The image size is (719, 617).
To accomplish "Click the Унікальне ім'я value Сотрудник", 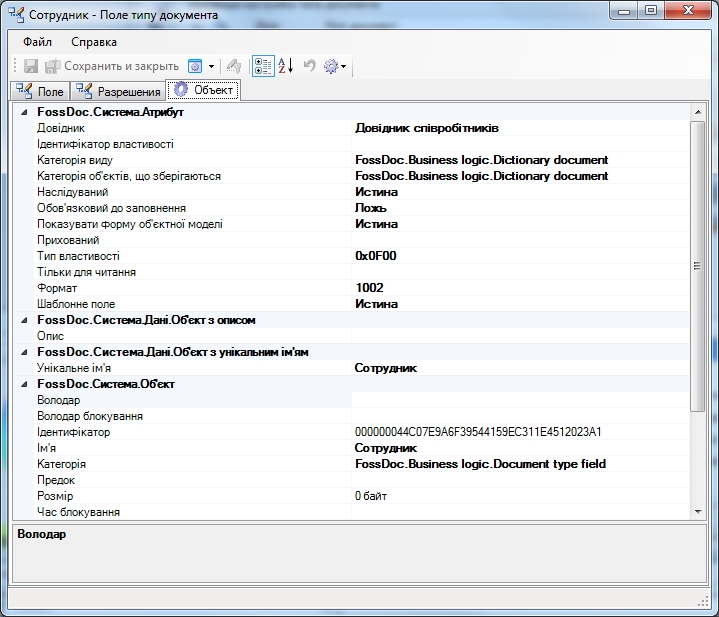I will click(x=386, y=368).
